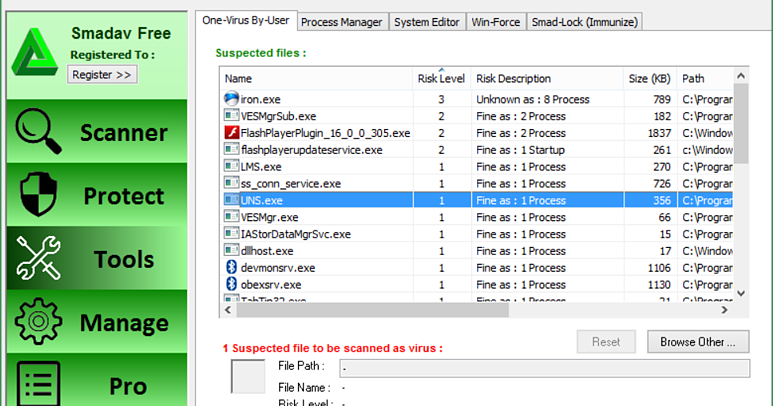Click the size value 1130
This screenshot has height=406, width=773.
(x=659, y=285)
